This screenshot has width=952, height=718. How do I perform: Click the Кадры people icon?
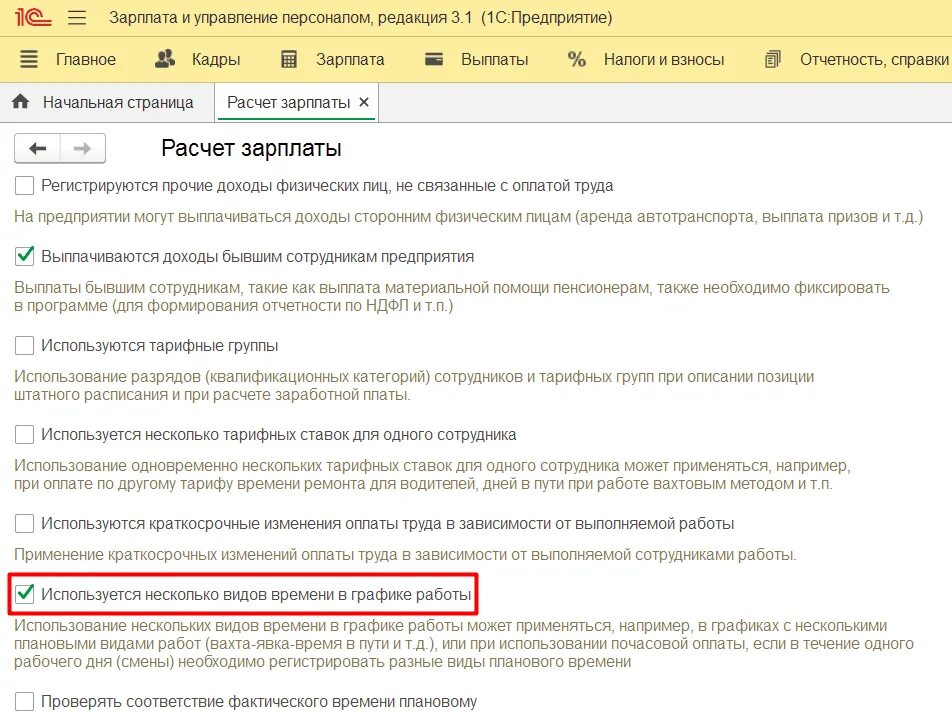(x=165, y=59)
